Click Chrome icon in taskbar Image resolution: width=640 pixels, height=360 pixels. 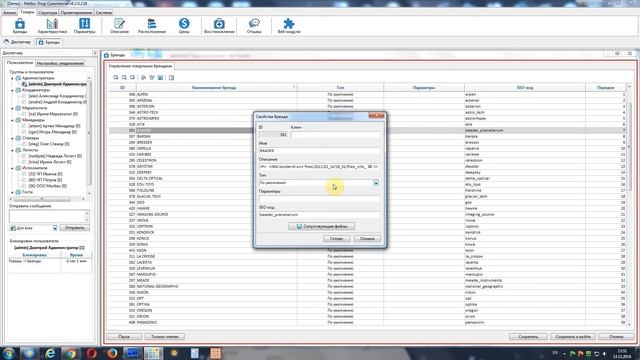tap(71, 353)
